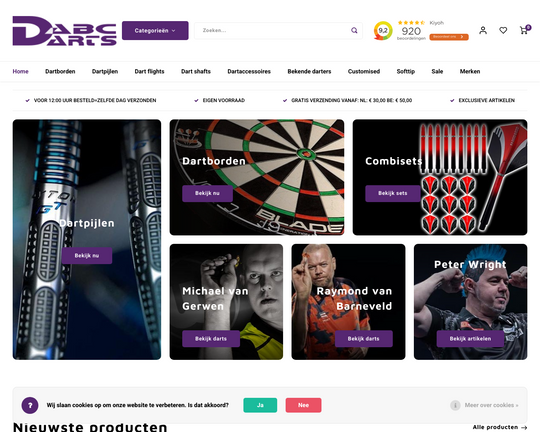Click the 'Eigen voorraad' USP text
540x432 pixels.
pos(224,100)
